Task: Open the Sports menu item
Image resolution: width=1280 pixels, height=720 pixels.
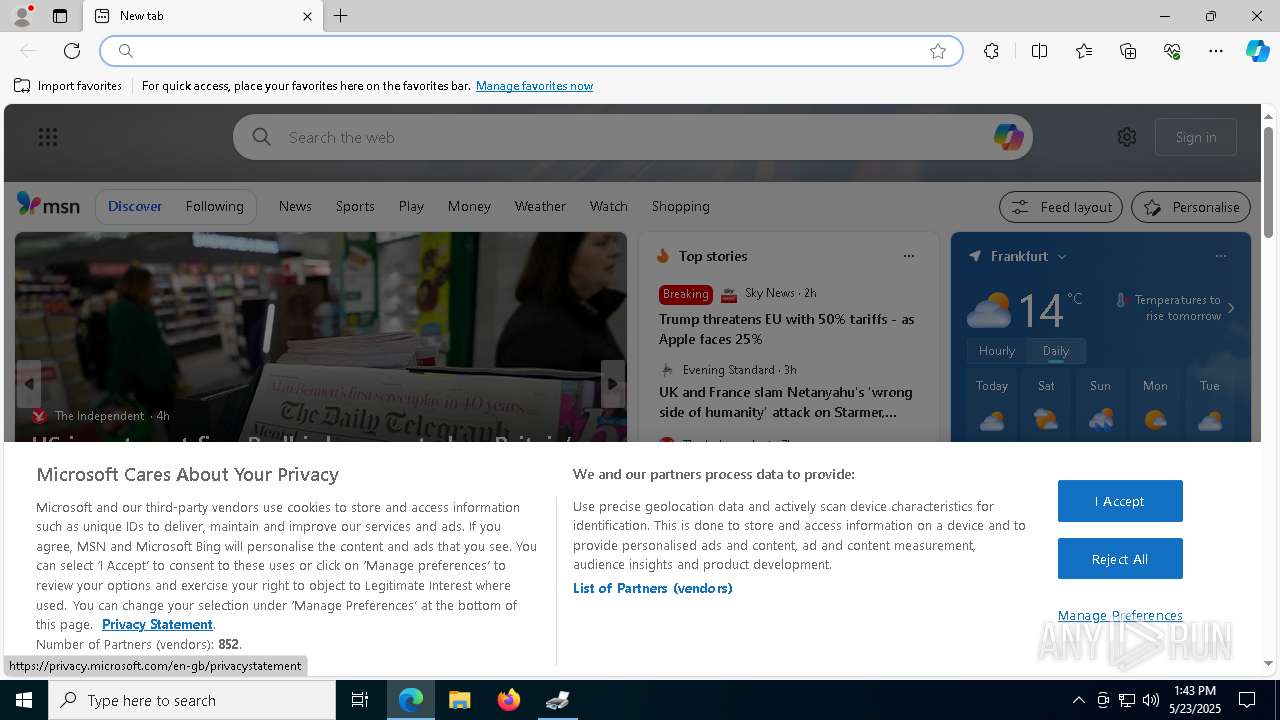Action: [355, 206]
